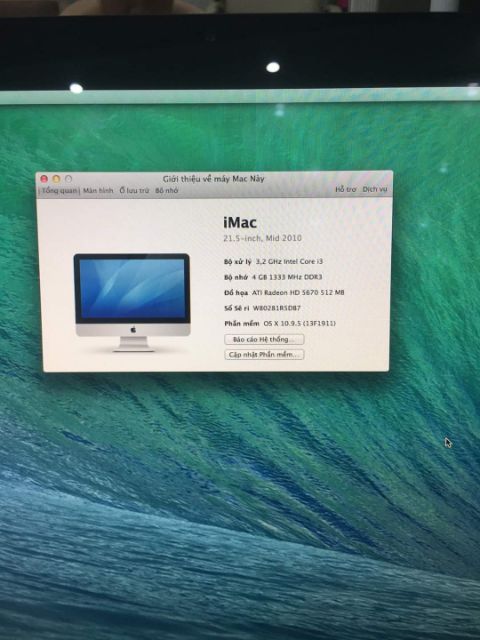
Task: Open the Hỗ trợ tab
Action: coord(346,189)
